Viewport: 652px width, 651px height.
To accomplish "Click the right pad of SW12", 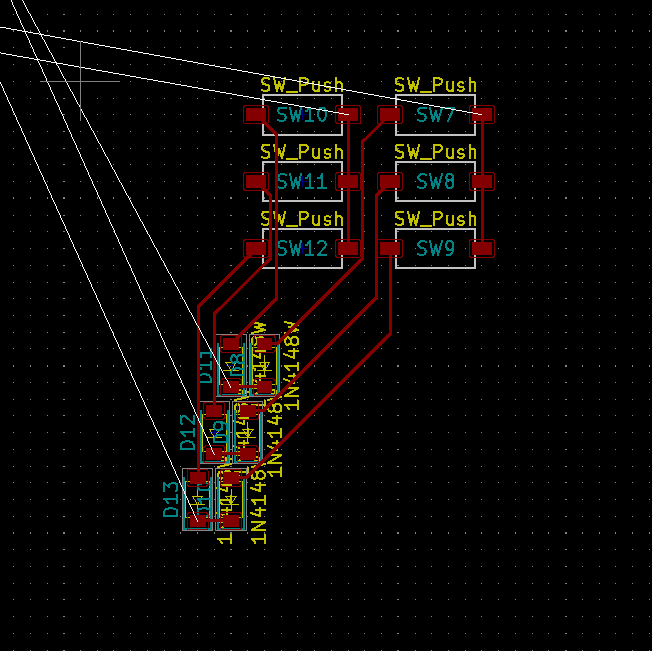I will point(348,248).
